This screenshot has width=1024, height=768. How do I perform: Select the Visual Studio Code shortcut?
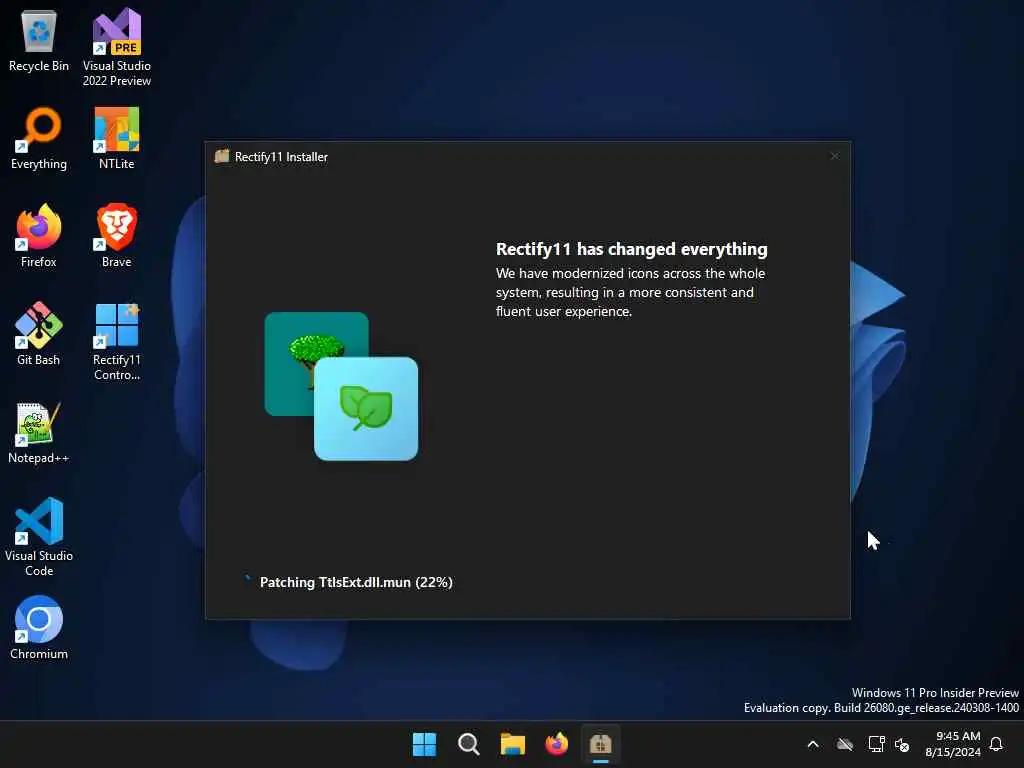click(x=39, y=537)
